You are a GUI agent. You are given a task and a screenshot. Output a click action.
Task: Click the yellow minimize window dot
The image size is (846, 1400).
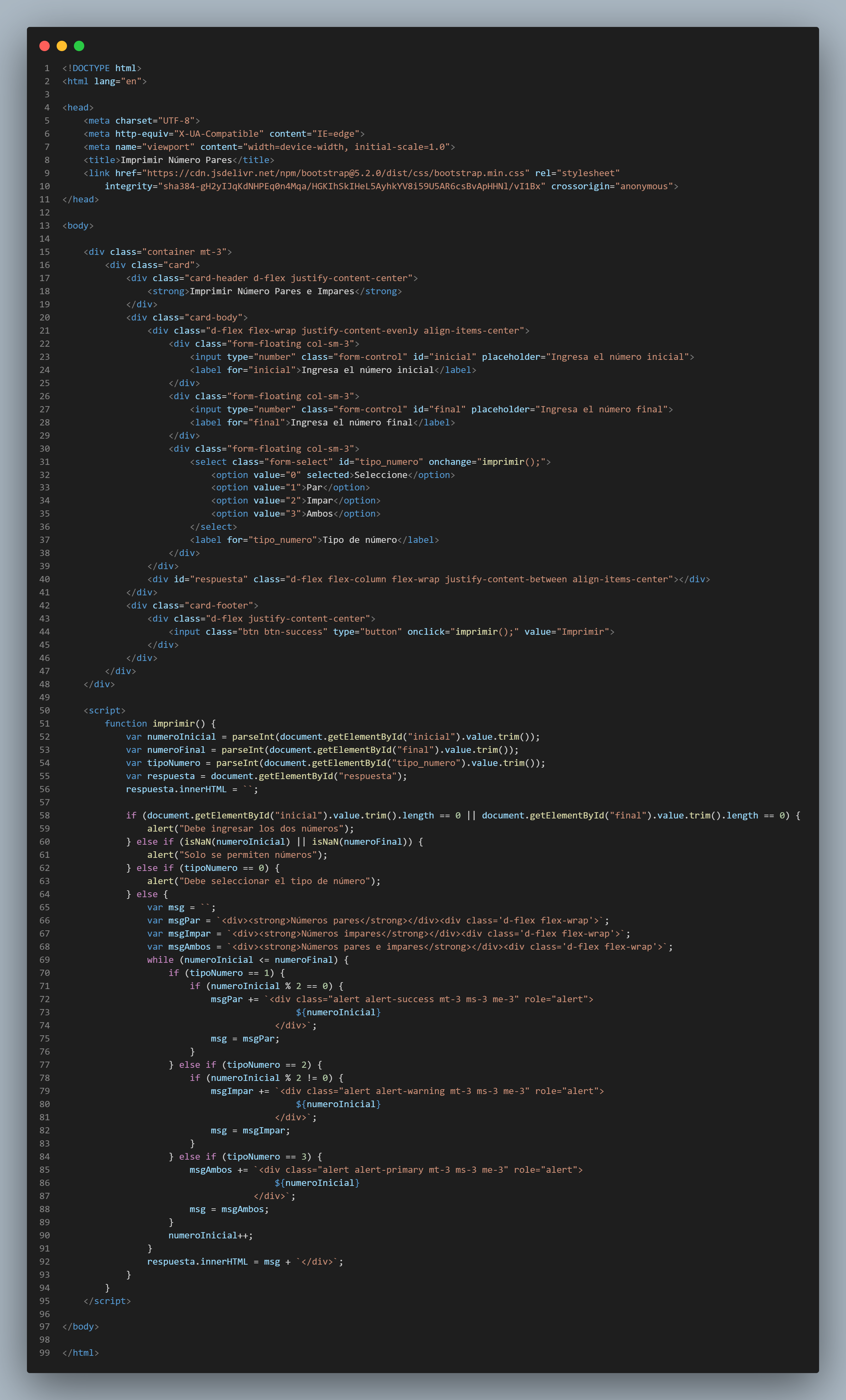coord(62,46)
